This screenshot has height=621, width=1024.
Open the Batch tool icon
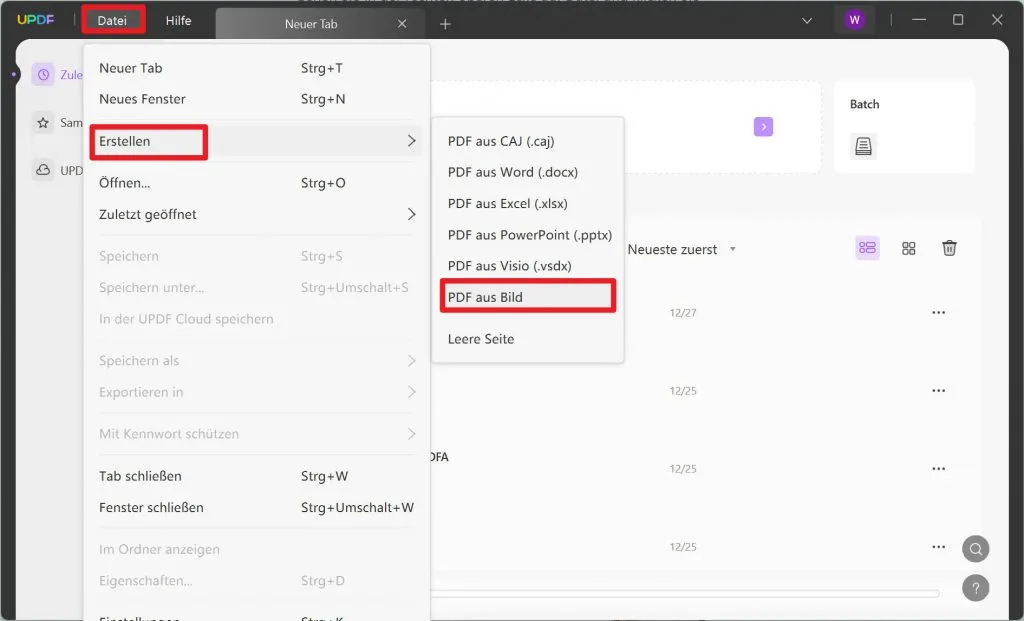point(863,146)
